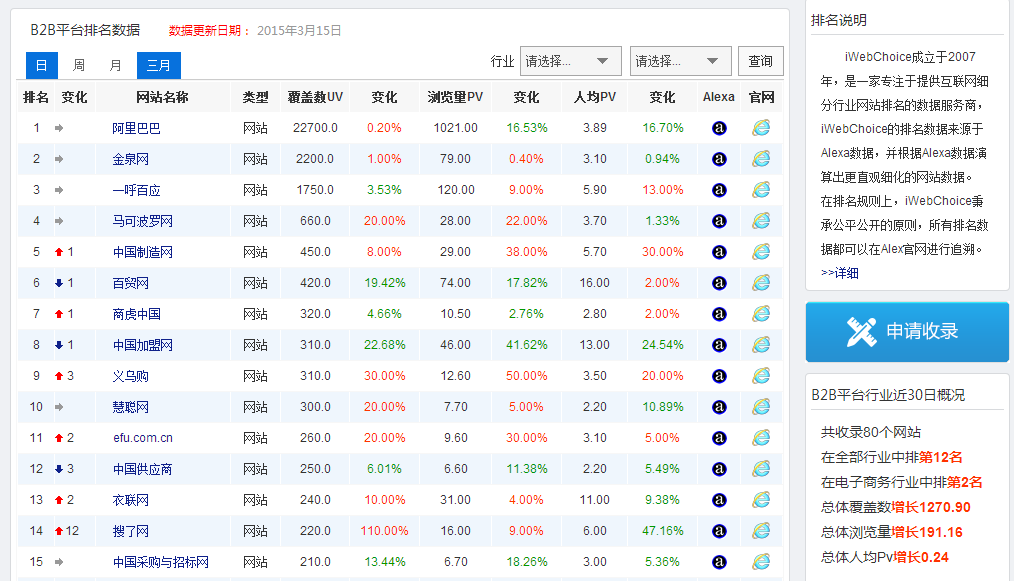Click the 覆盖数UV column header

[315, 97]
